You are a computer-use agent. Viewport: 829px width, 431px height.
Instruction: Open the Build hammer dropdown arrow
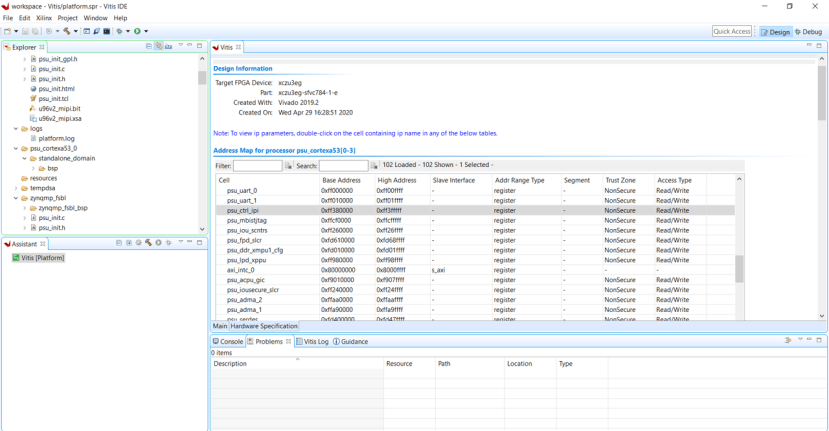(x=76, y=31)
